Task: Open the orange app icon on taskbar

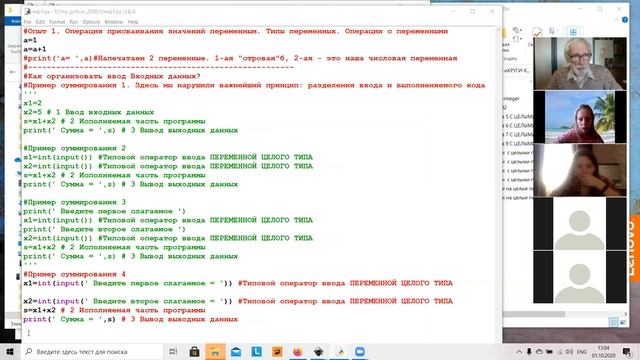Action: (277, 351)
